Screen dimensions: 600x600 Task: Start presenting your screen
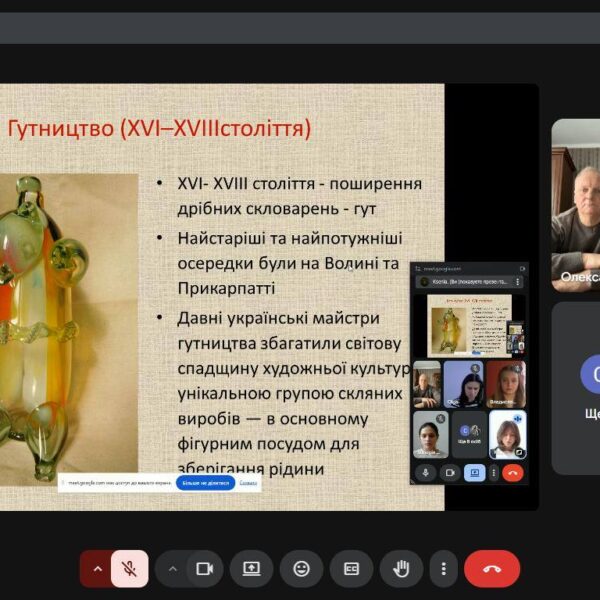(x=251, y=568)
